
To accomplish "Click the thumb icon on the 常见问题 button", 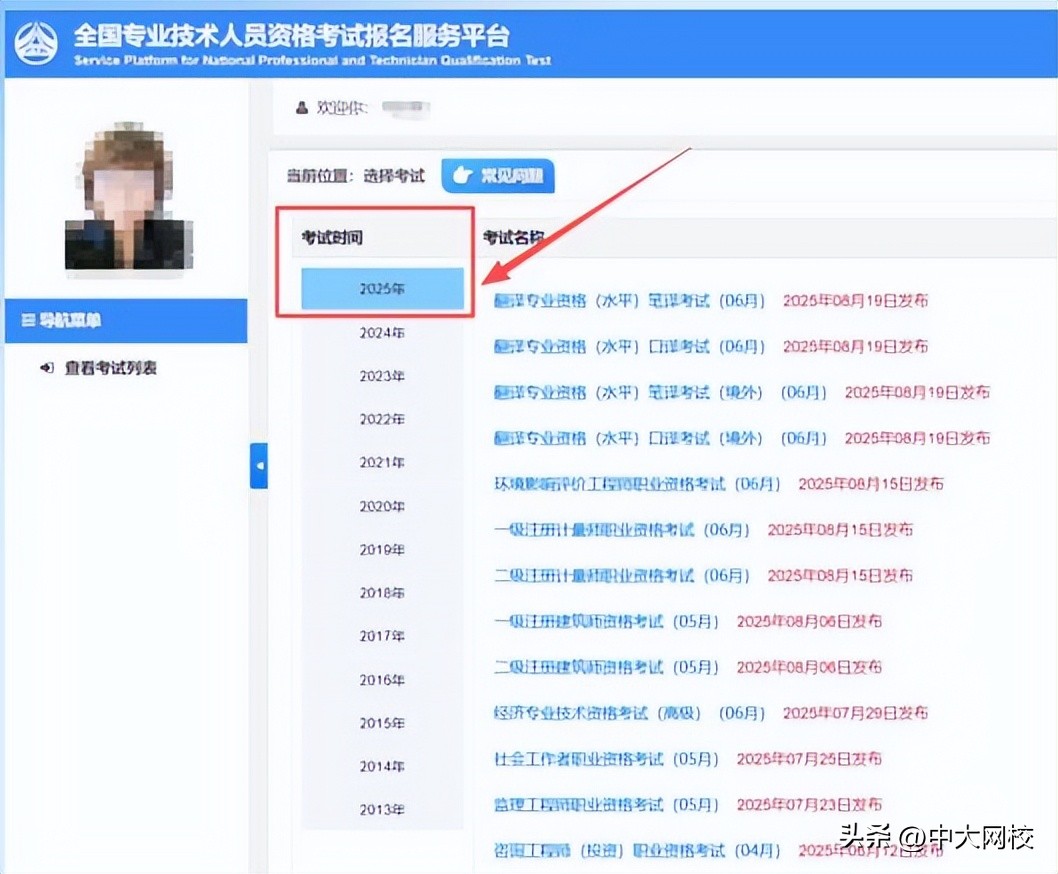I will [461, 175].
